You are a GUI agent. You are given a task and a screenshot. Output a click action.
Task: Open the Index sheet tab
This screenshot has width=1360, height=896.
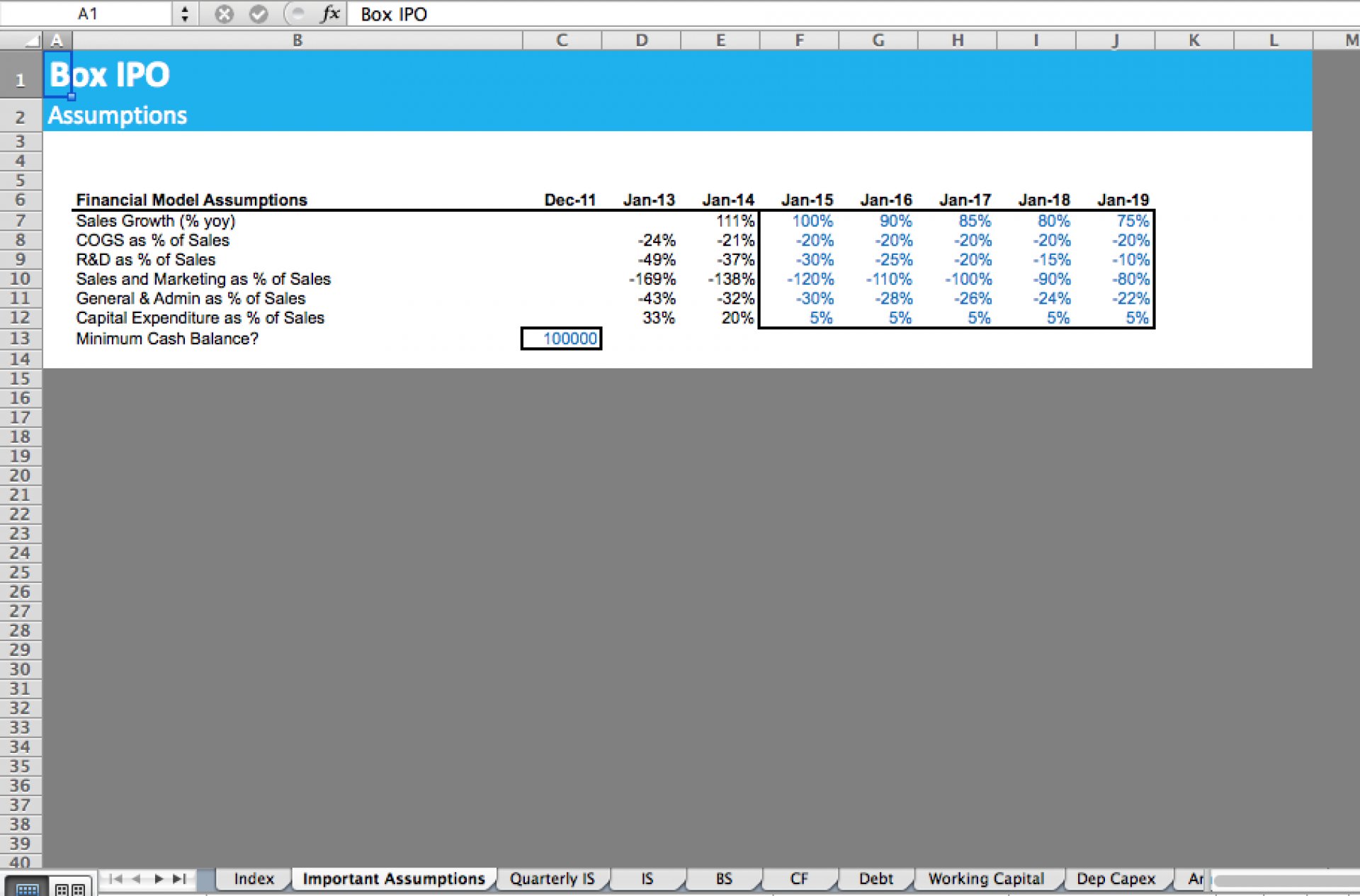[x=254, y=879]
